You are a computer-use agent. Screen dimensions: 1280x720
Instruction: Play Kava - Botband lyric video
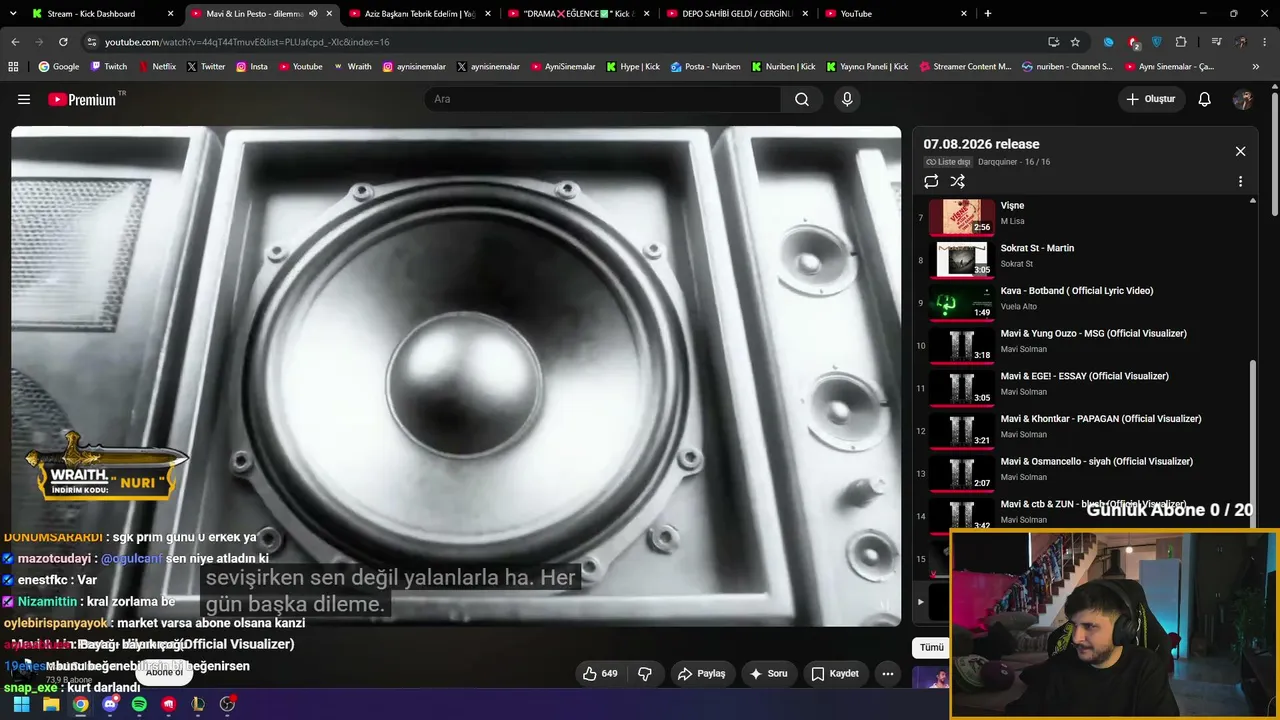[x=1085, y=302]
